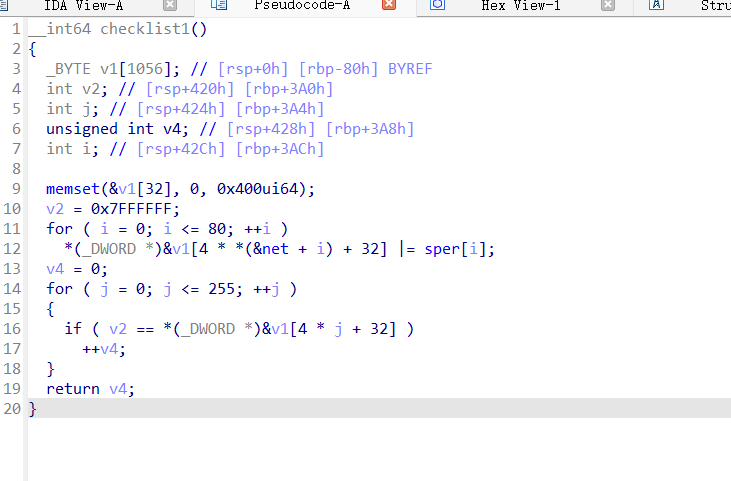Click the Structures tab icon
The height and width of the screenshot is (481, 731).
coord(656,5)
